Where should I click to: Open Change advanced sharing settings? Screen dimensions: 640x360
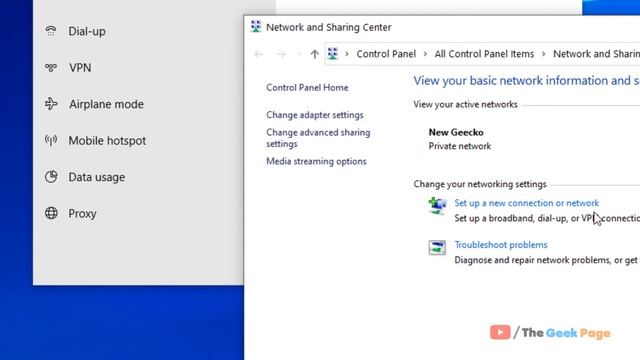[x=318, y=138]
